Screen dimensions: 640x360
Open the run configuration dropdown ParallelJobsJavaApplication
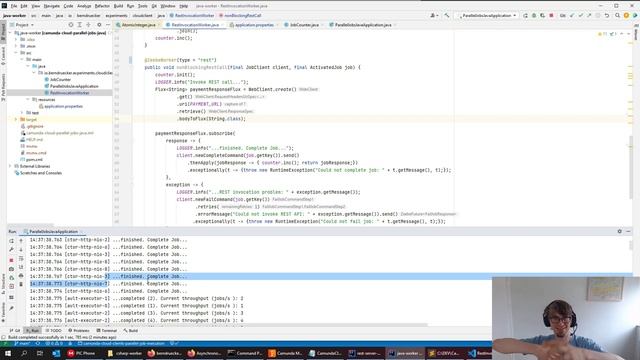point(487,16)
